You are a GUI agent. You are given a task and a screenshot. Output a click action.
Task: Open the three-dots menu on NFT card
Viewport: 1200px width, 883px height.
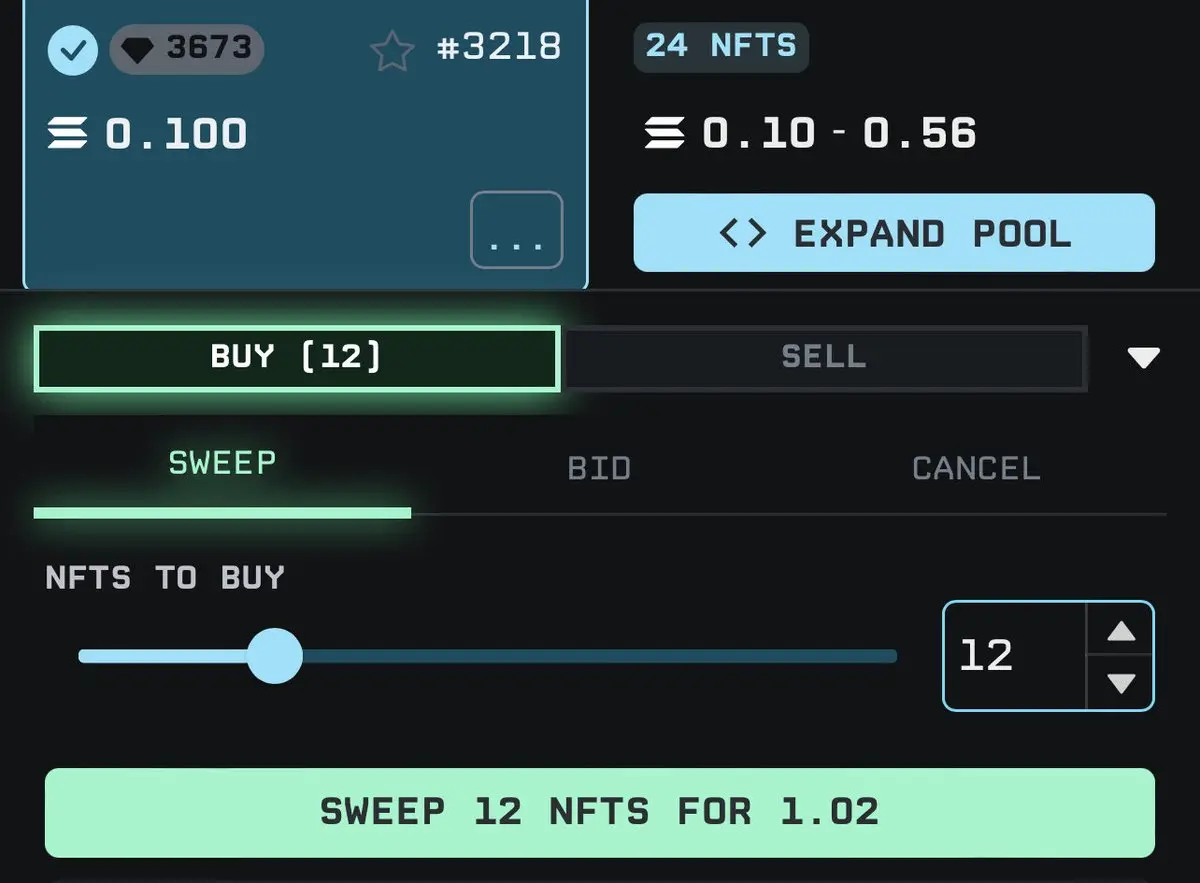517,230
